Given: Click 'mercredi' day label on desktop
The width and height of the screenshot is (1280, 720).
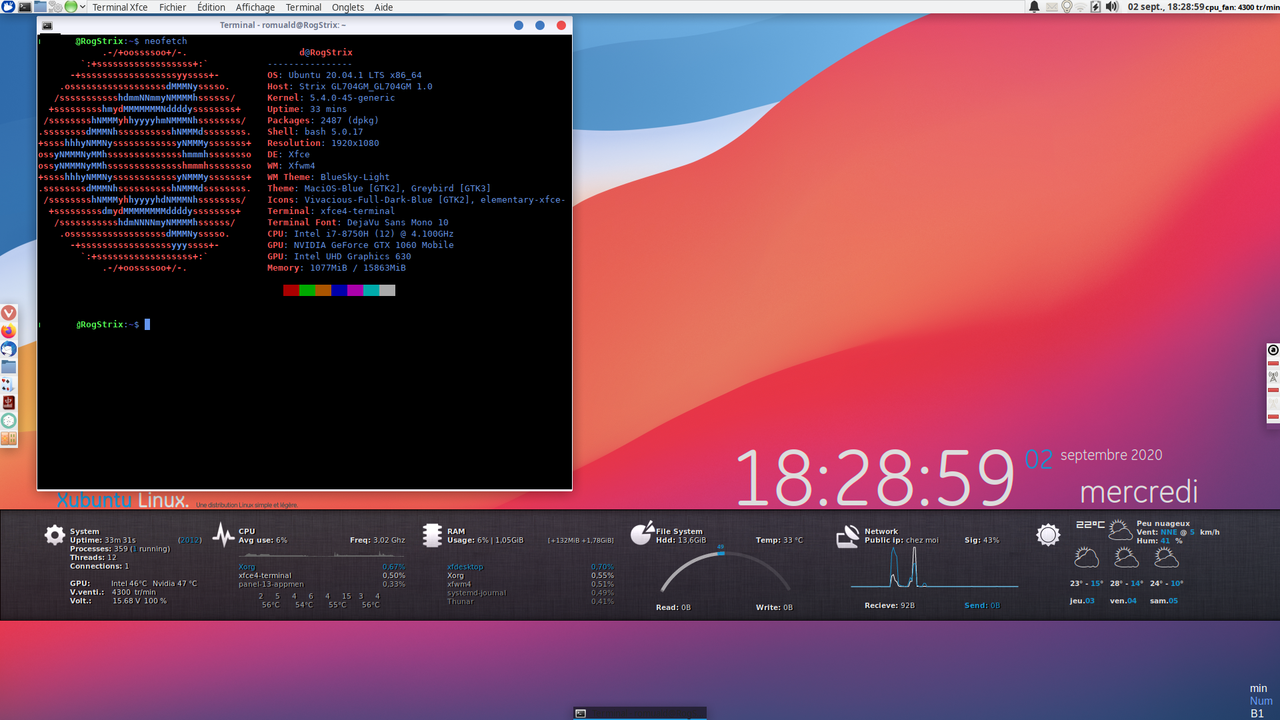Looking at the screenshot, I should pos(1139,492).
